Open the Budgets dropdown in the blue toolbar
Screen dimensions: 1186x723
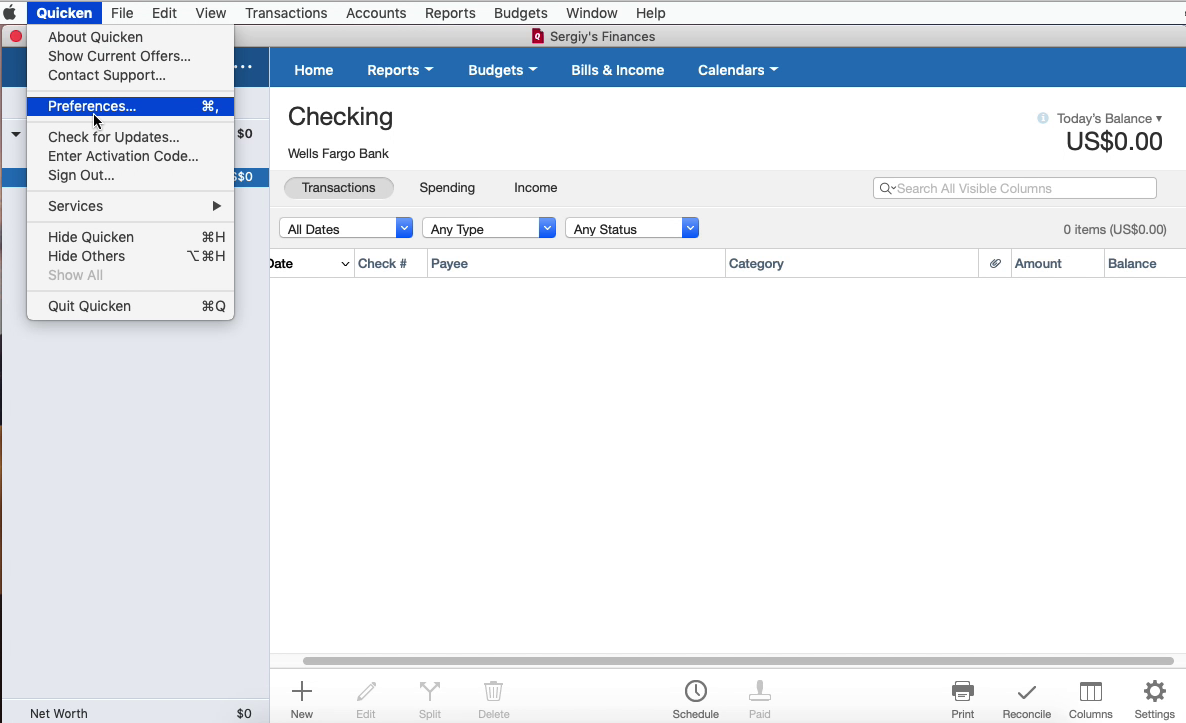click(x=502, y=70)
